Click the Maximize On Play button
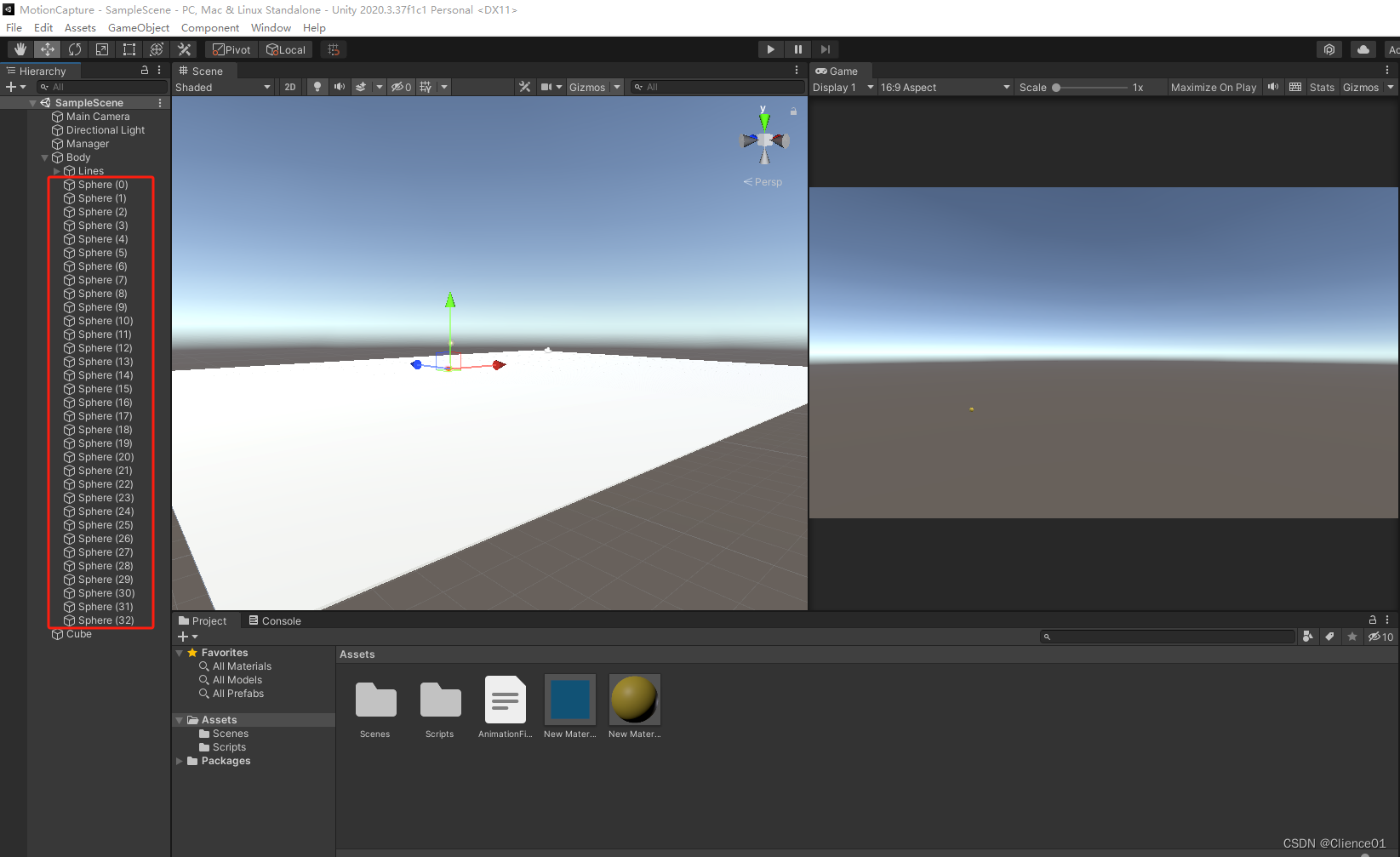1400x857 pixels. [x=1213, y=87]
